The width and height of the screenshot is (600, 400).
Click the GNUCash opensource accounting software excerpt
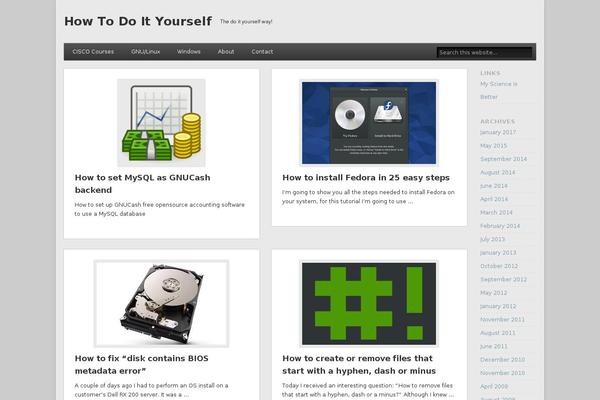tap(160, 209)
